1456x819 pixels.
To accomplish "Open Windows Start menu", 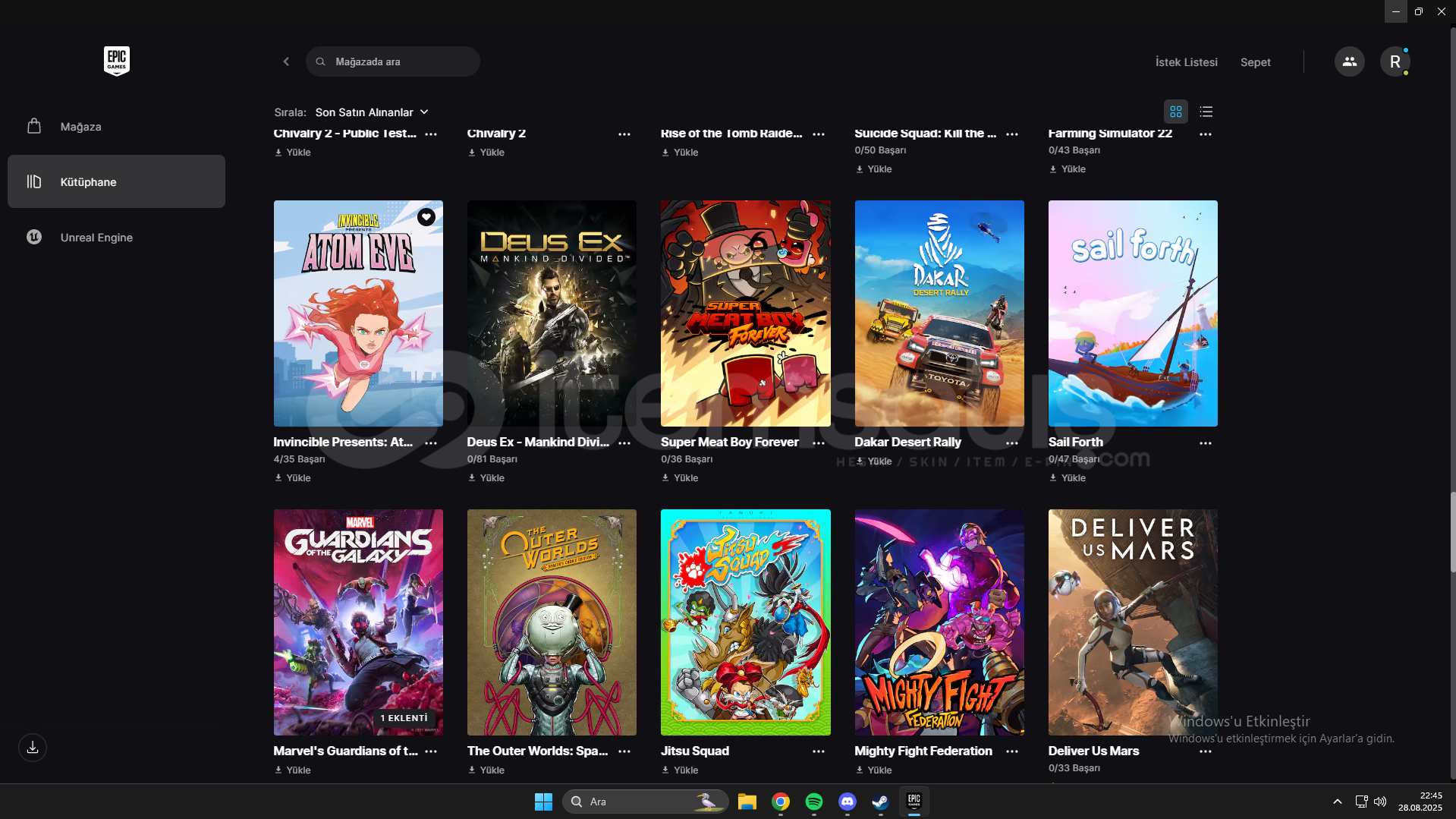I will (543, 802).
